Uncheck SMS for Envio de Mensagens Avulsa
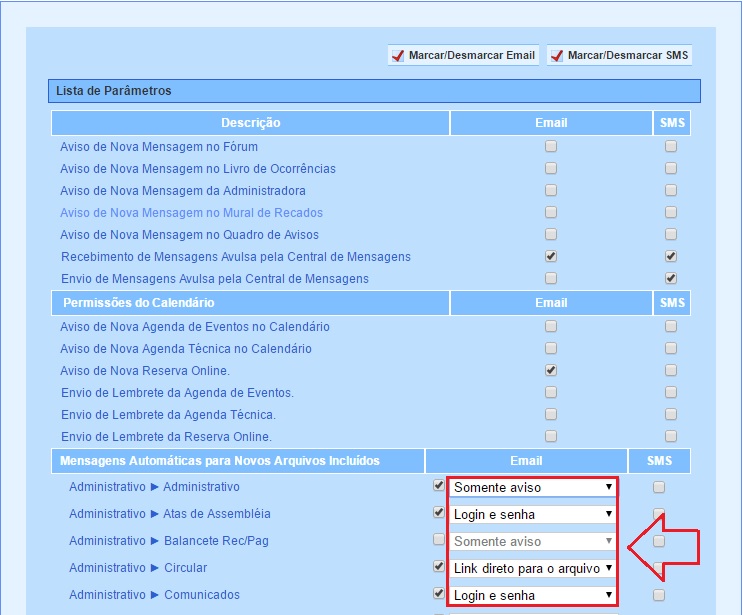The height and width of the screenshot is (615, 743). pos(671,278)
